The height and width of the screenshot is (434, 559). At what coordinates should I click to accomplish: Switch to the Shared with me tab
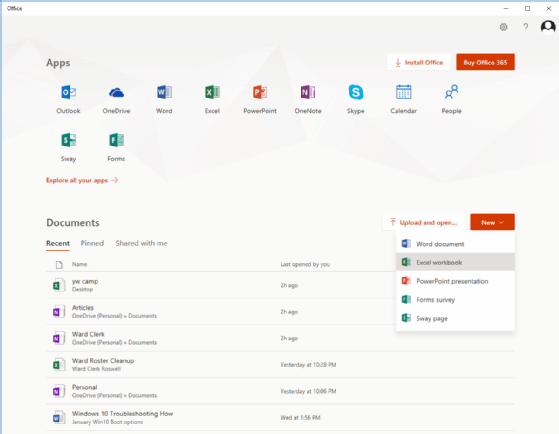[141, 243]
